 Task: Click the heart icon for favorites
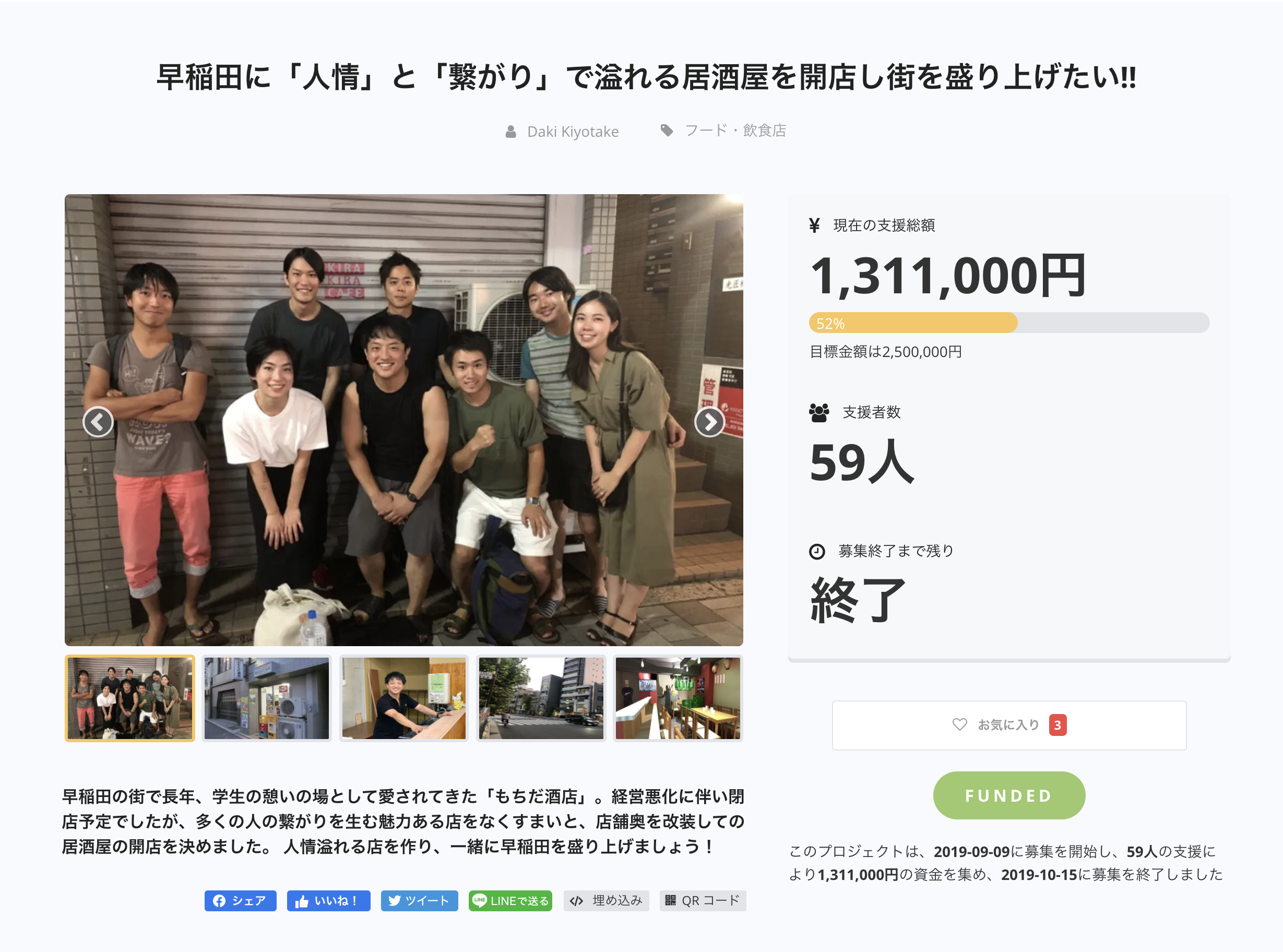pyautogui.click(x=959, y=724)
